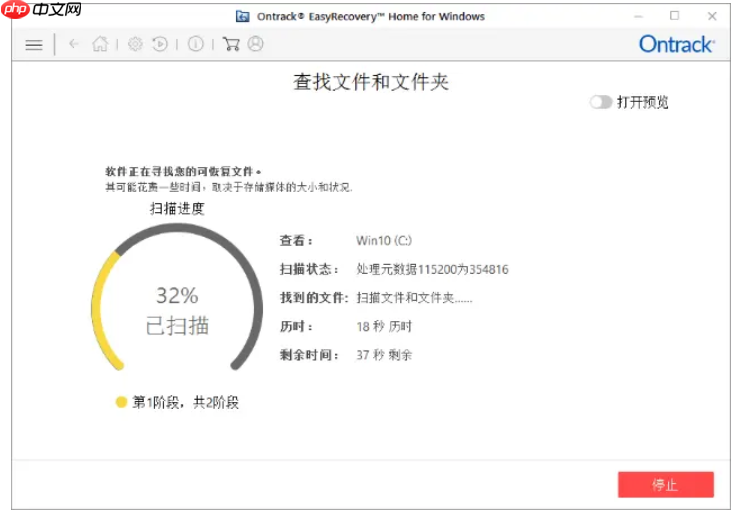Screen dimensions: 740x516
Task: Click the 查找文件和文件夹 heading
Action: [370, 82]
